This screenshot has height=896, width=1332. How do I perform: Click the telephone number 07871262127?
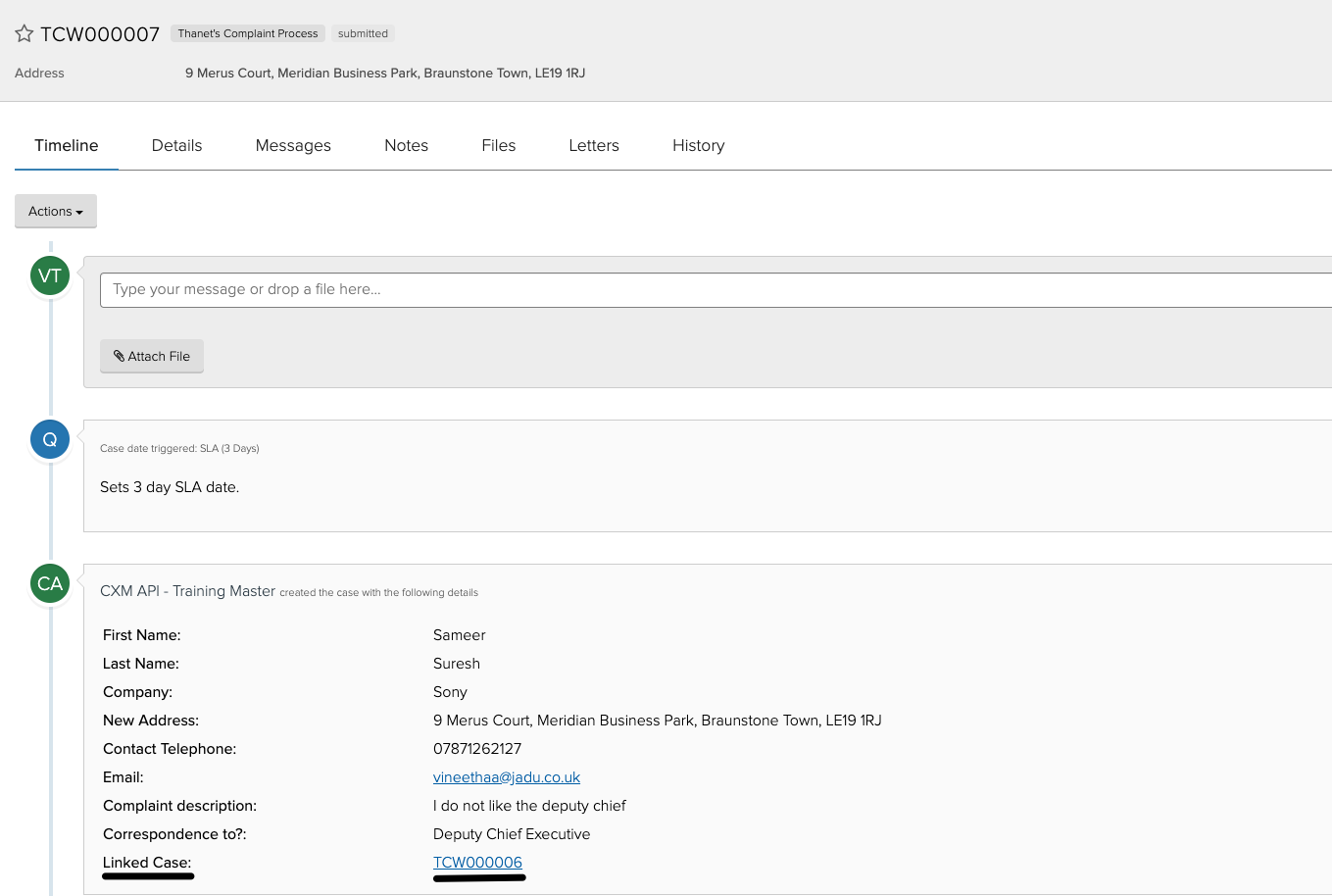[477, 749]
